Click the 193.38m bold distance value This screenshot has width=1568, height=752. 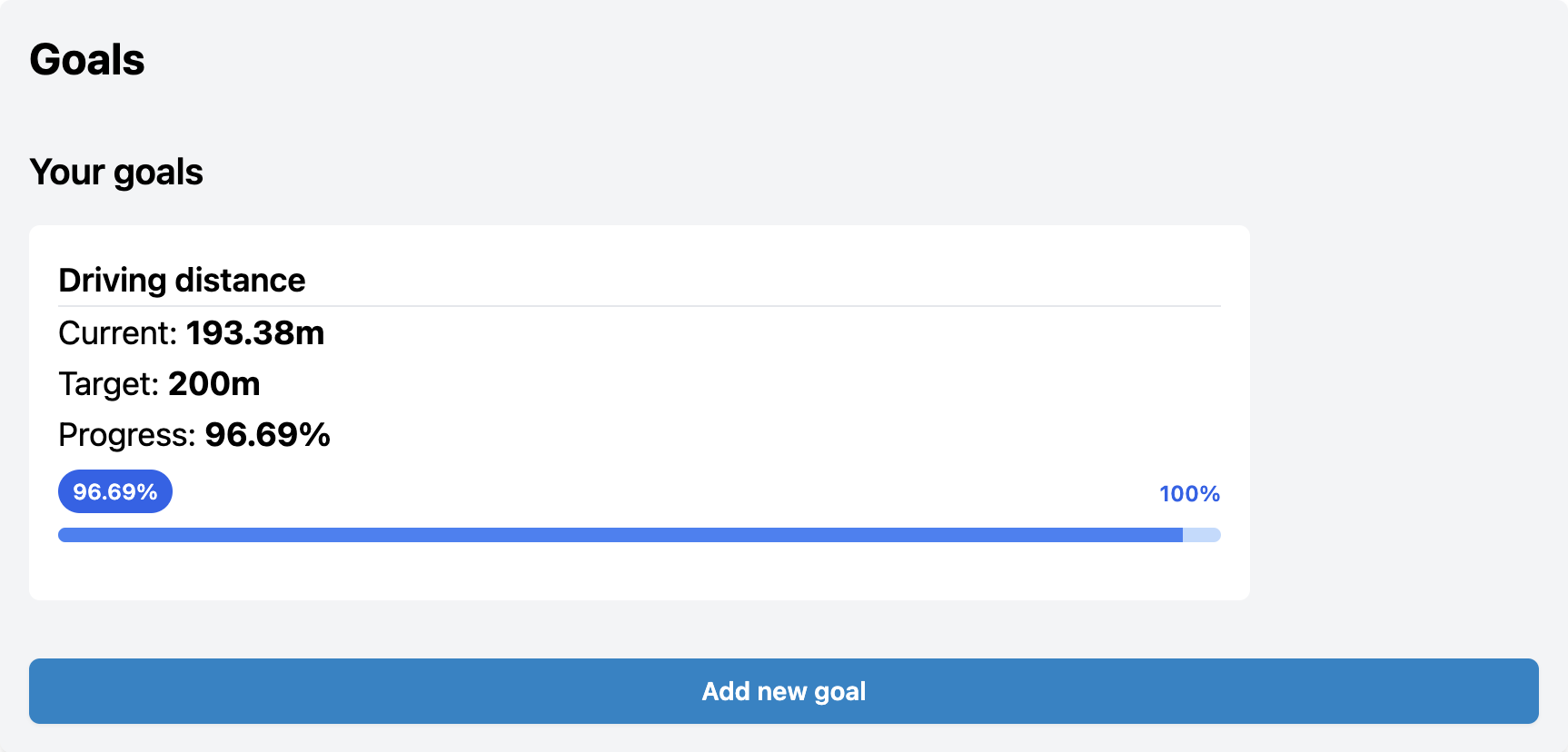[x=254, y=333]
